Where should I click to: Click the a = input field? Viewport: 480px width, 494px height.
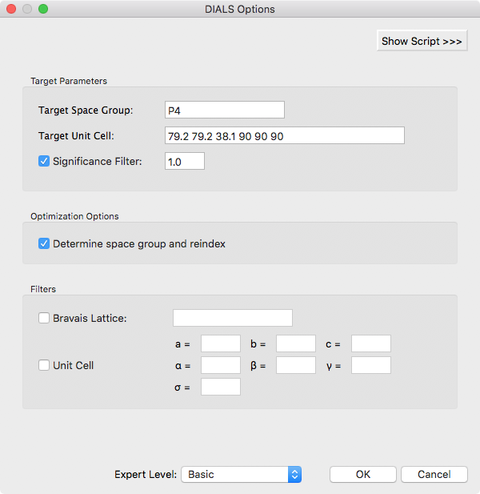pyautogui.click(x=221, y=344)
